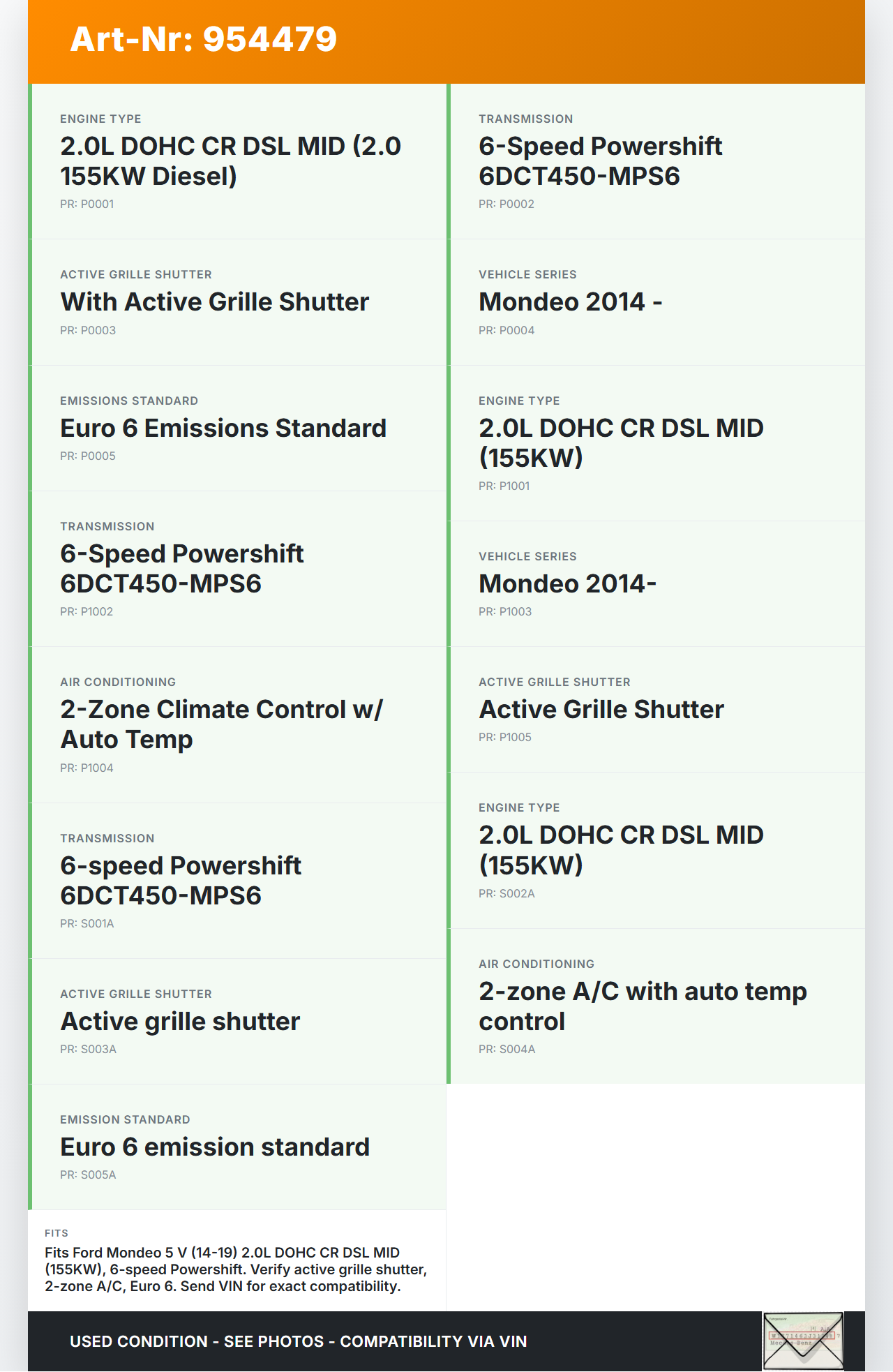Screen dimensions: 893x1372
Task: Select the Active grille shutter card PR: S003A
Action: pyautogui.click(x=237, y=1021)
